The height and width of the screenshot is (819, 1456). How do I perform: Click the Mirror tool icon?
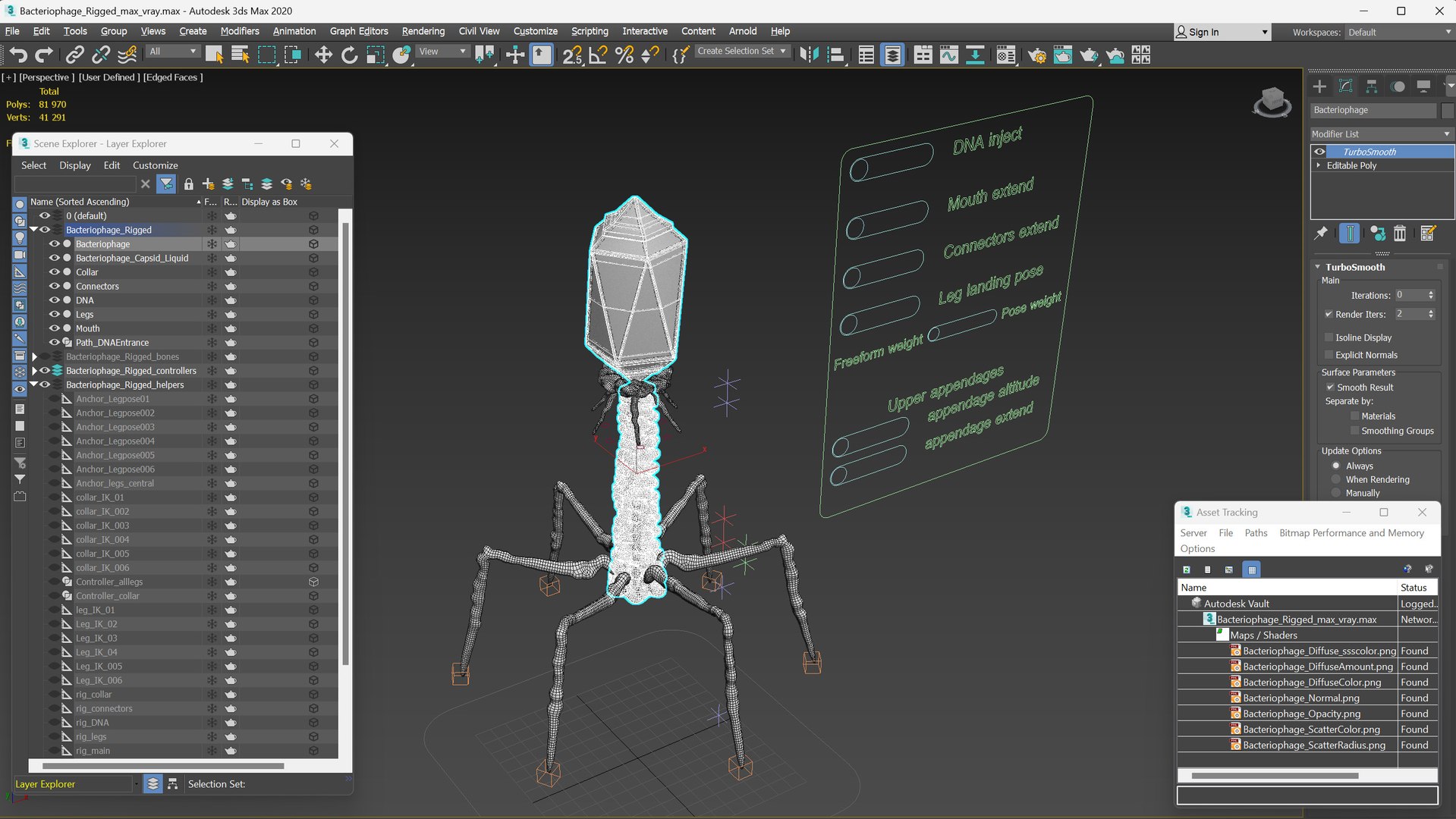click(809, 55)
